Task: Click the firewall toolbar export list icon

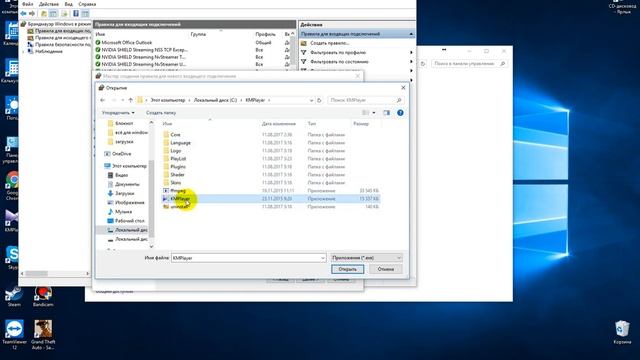Action: click(64, 13)
